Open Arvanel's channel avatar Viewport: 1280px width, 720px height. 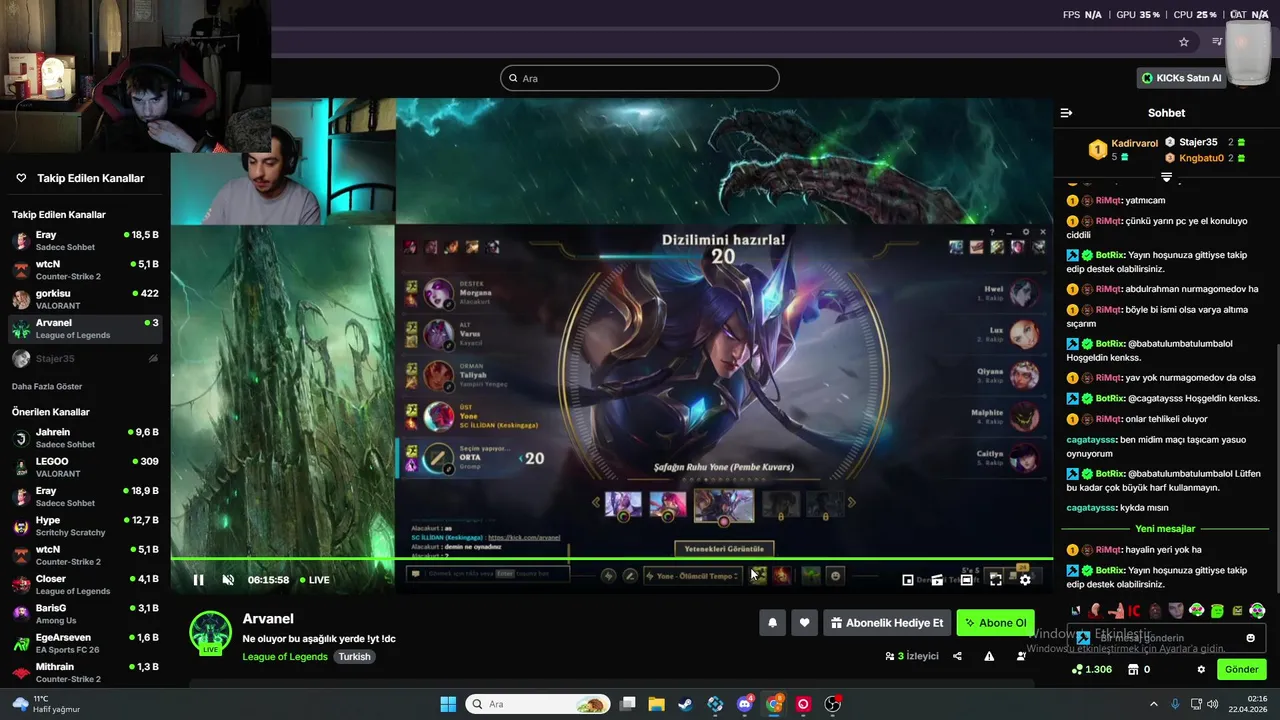coord(210,632)
